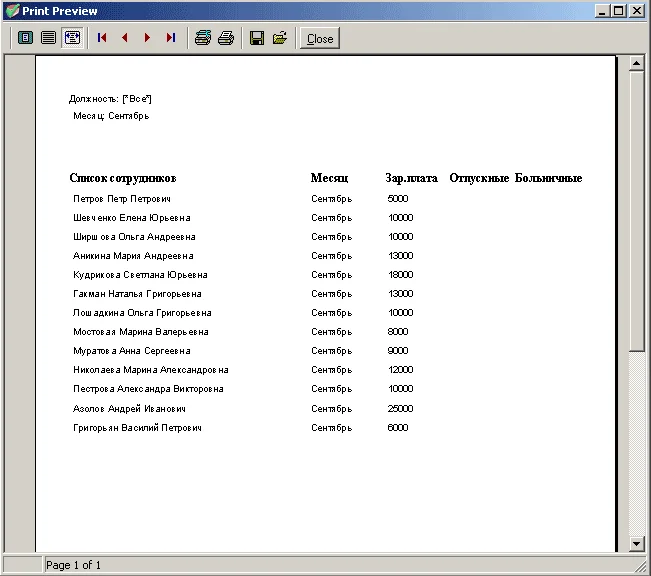This screenshot has height=576, width=651.
Task: Toggle the fit page width zoom
Action: pyautogui.click(x=71, y=38)
